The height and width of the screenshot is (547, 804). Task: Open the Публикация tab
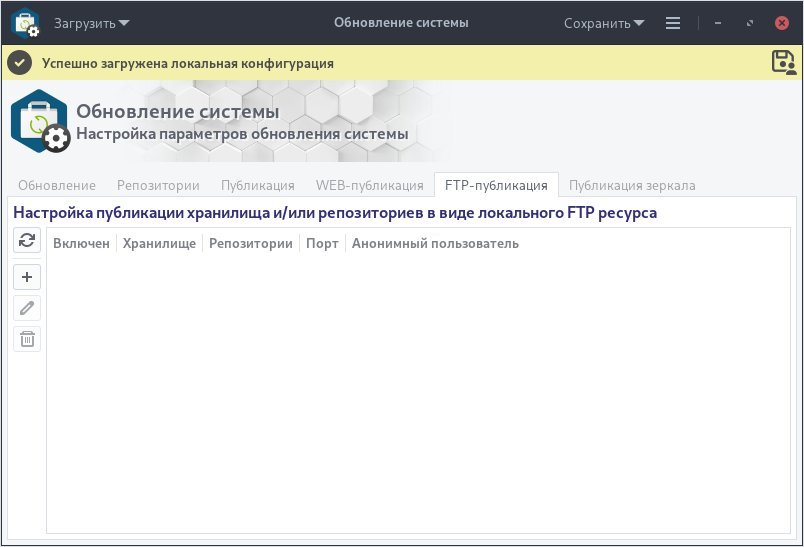point(257,185)
